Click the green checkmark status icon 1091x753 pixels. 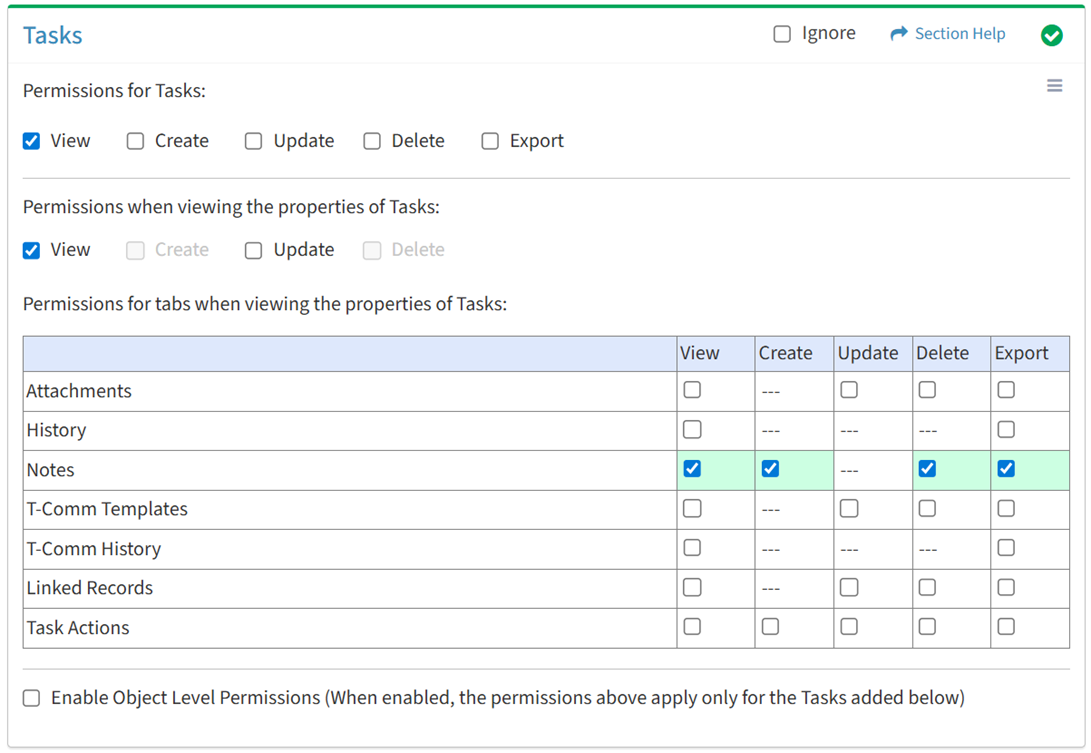(1051, 35)
